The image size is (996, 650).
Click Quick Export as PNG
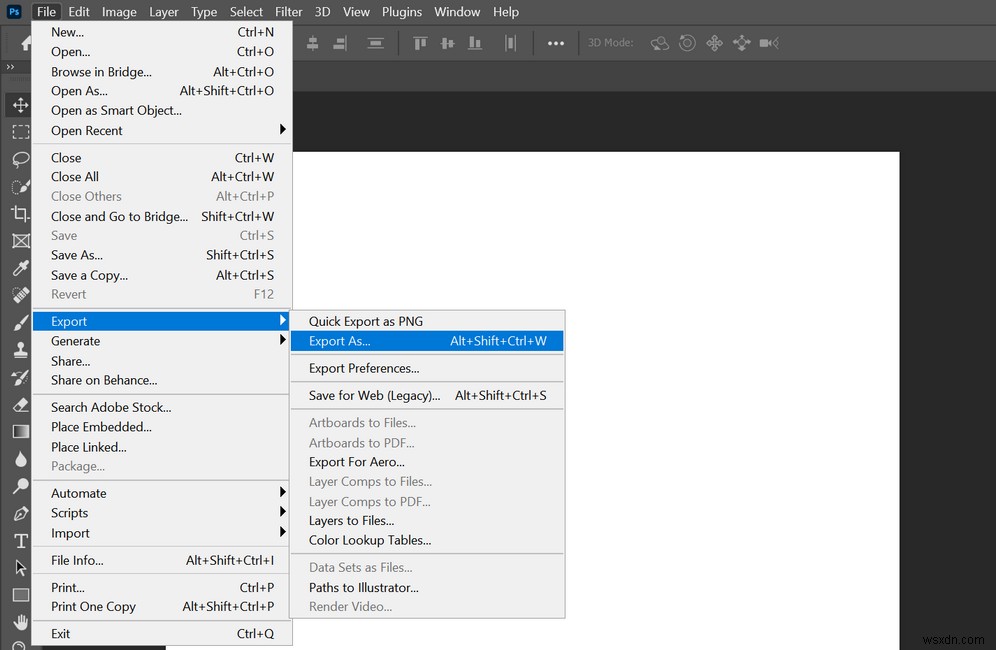coord(366,321)
